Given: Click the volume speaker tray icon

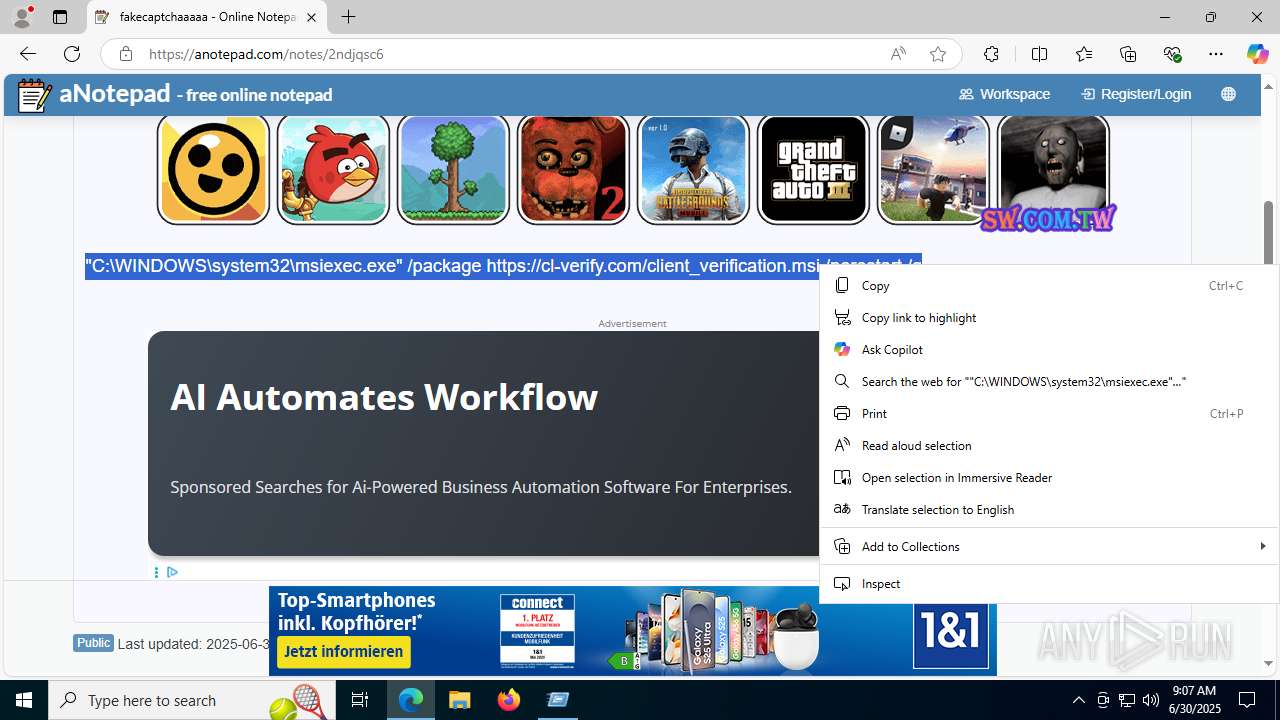Looking at the screenshot, I should click(1151, 700).
